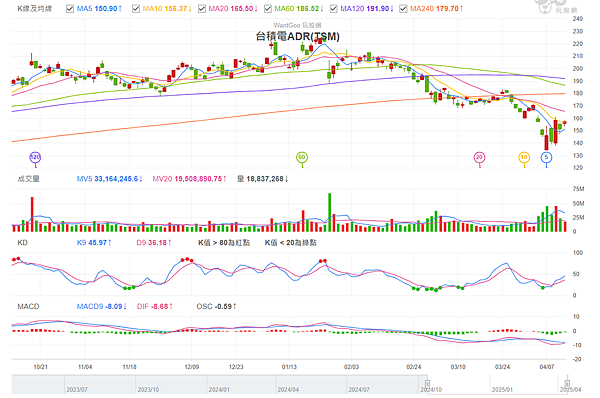
Task: Click the 02/03 date axis label
Action: (x=351, y=367)
